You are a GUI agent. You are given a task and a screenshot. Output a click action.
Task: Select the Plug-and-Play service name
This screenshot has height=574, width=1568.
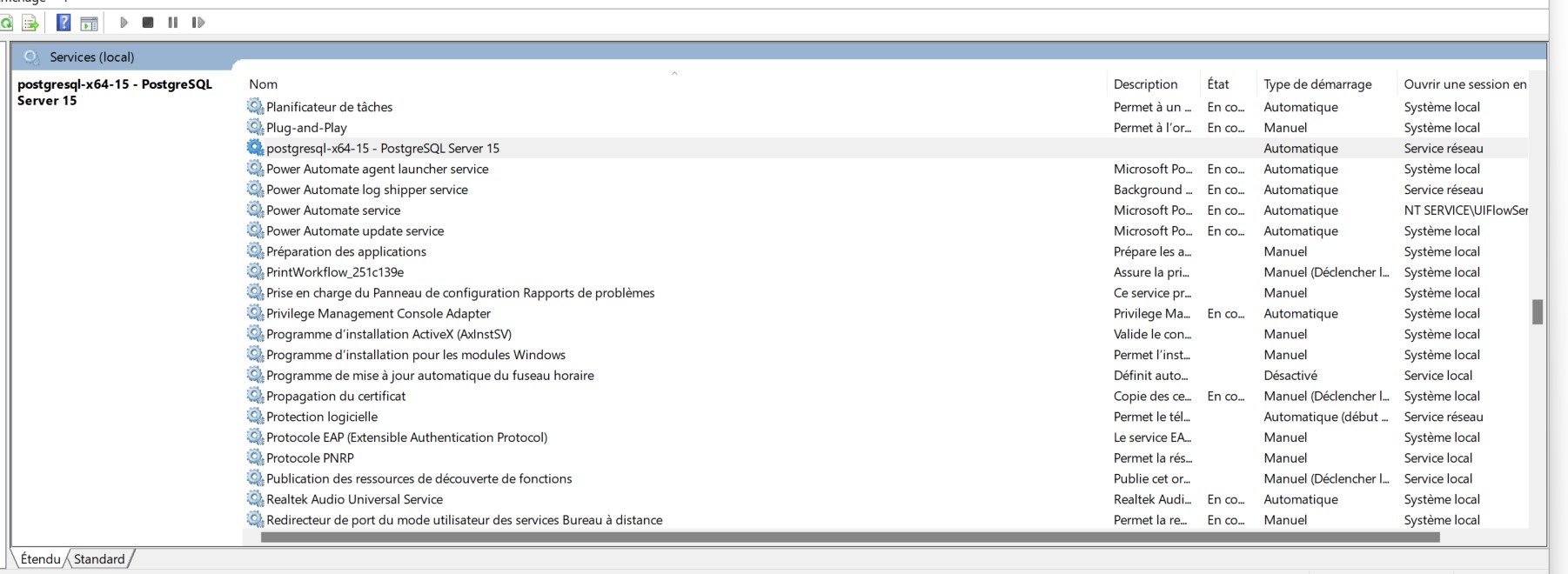coord(306,128)
